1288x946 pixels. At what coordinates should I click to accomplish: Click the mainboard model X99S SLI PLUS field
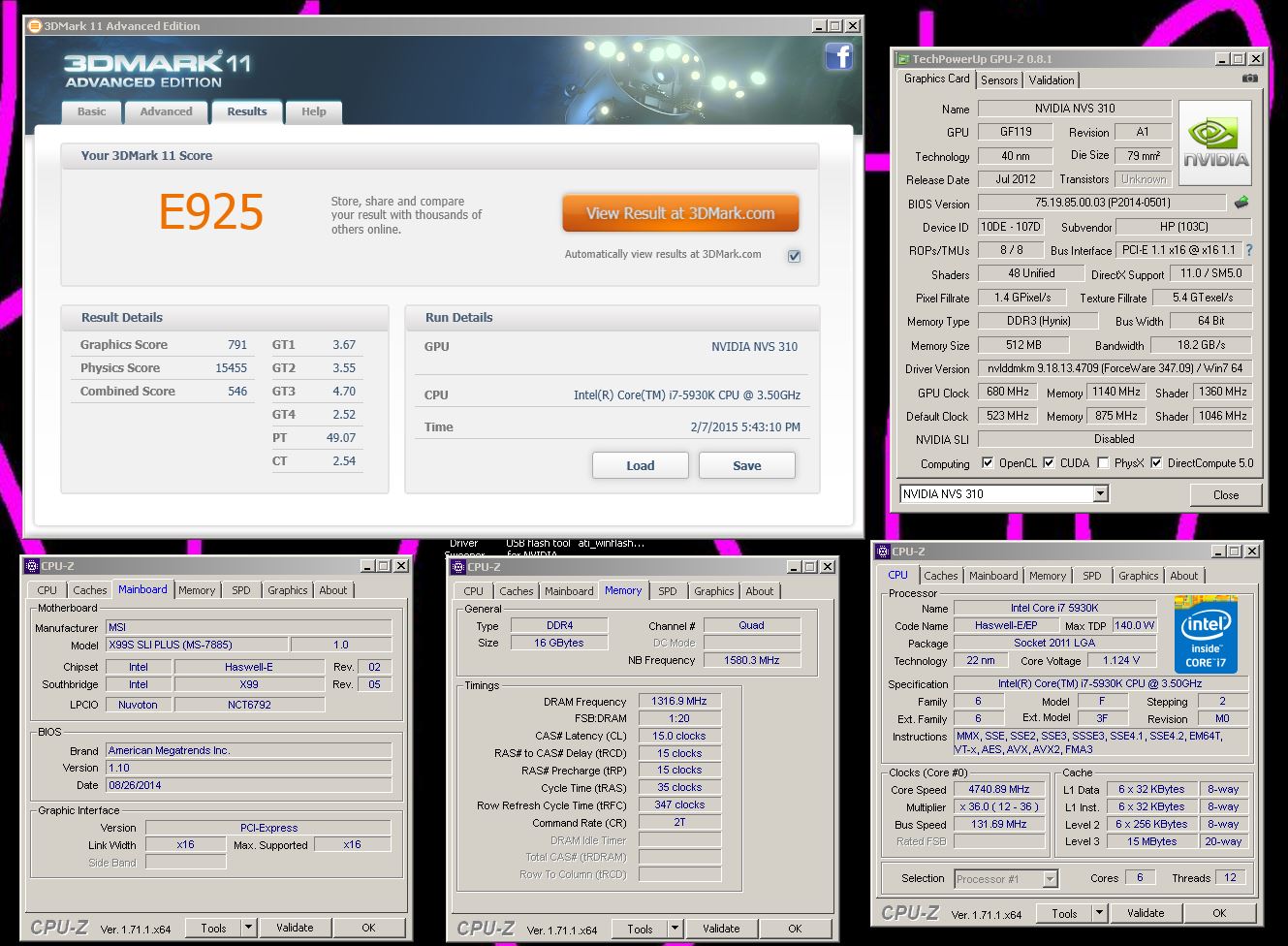(197, 646)
